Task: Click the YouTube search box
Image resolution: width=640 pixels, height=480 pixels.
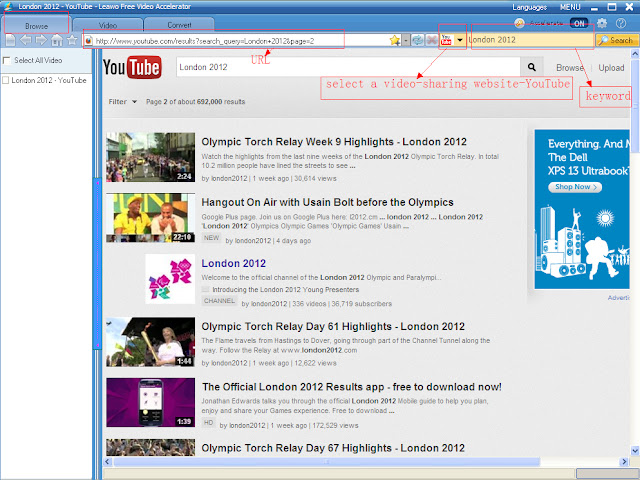Action: click(x=348, y=67)
